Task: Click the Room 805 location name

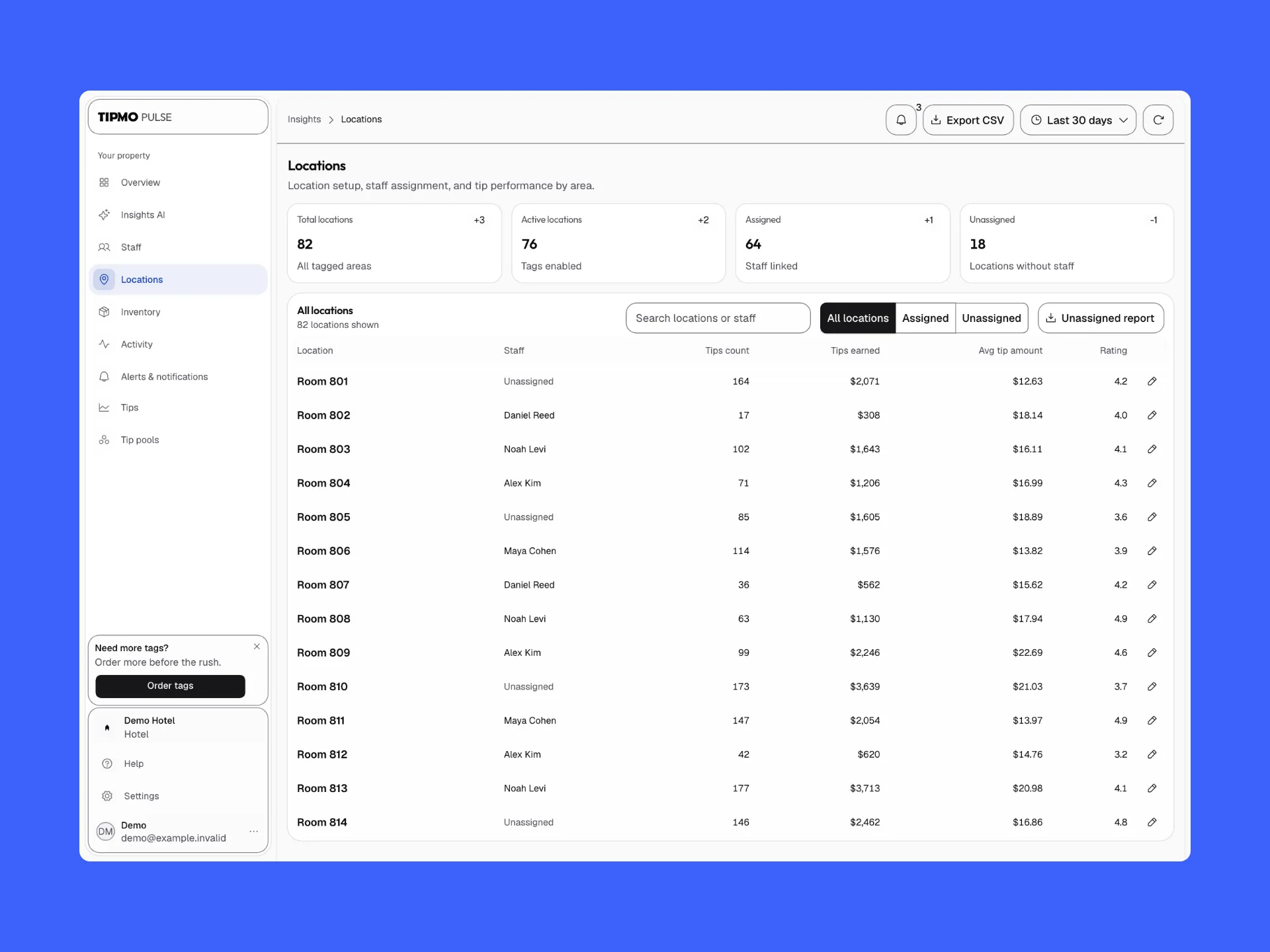Action: 323,517
